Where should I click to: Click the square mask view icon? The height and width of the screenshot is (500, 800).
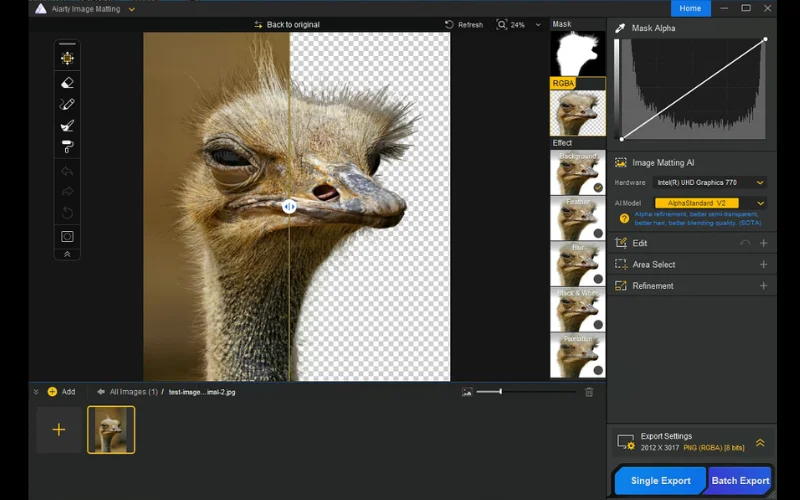point(67,237)
